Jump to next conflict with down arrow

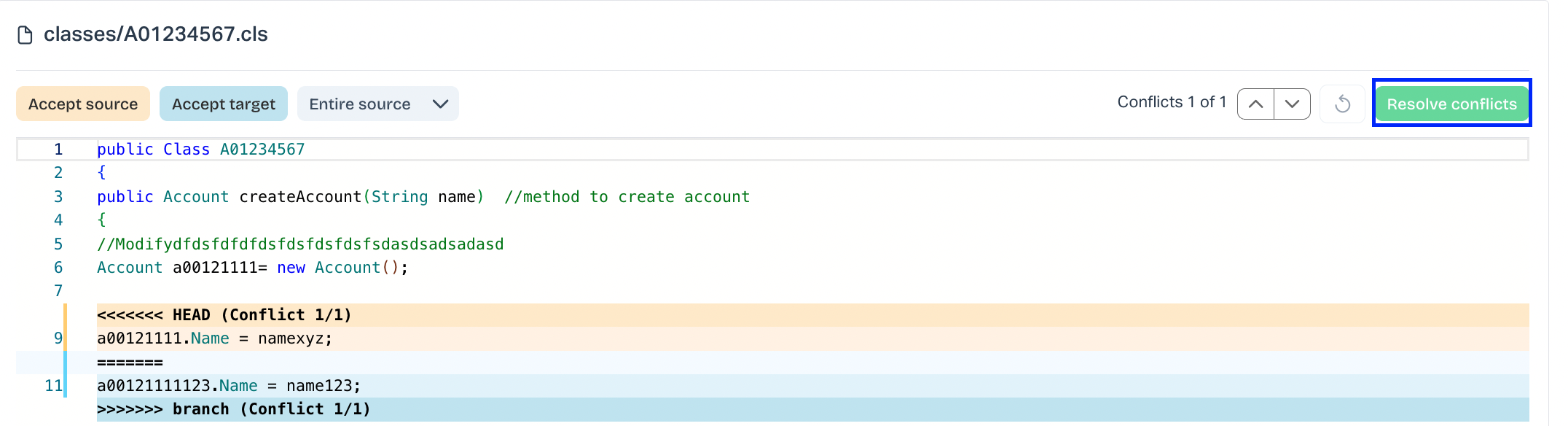1292,104
